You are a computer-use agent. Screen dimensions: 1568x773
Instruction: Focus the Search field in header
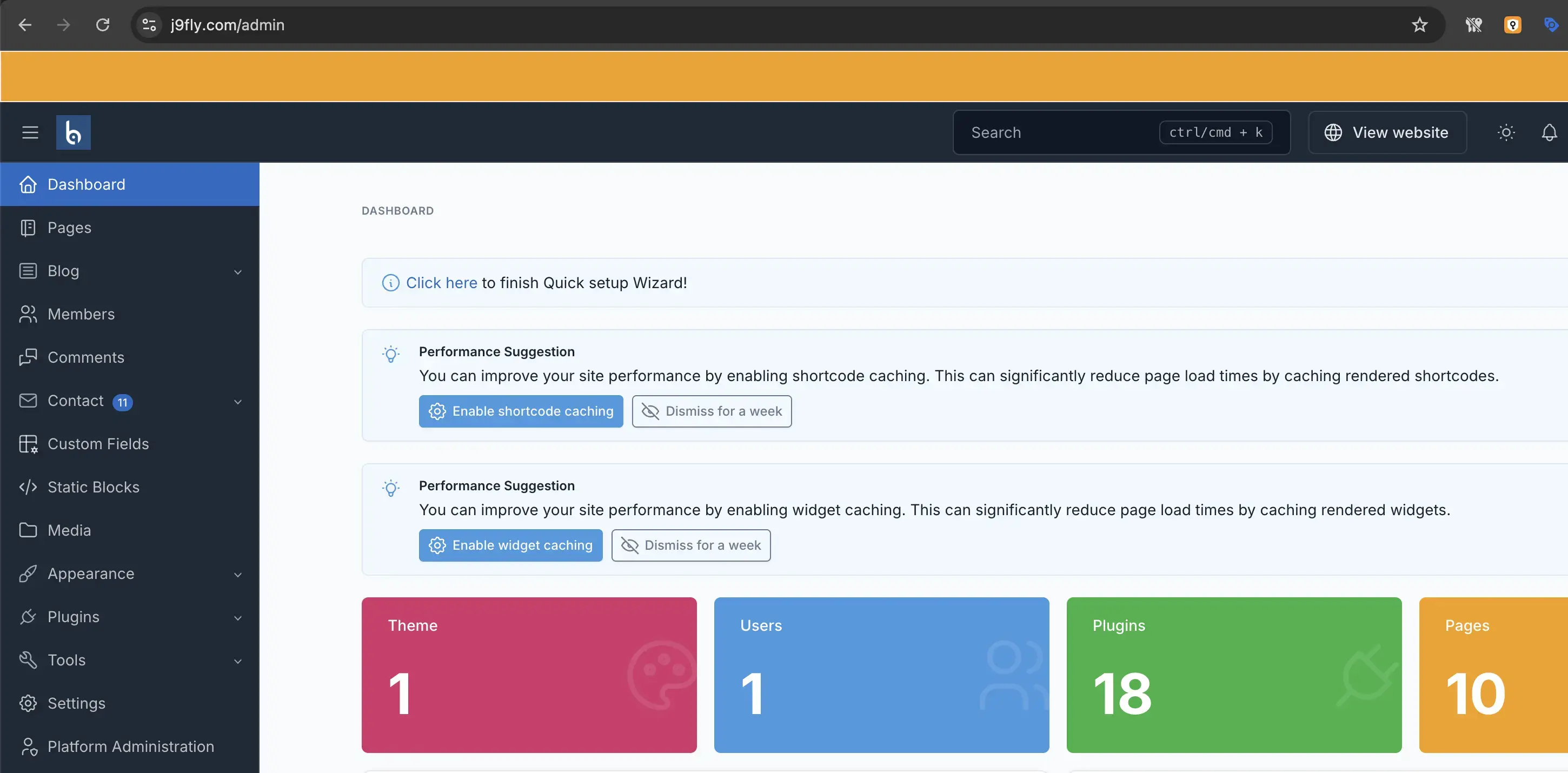[1121, 132]
